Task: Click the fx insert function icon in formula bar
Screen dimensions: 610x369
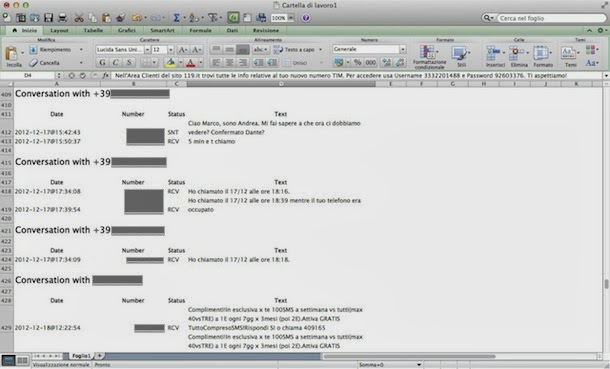Action: pos(105,75)
